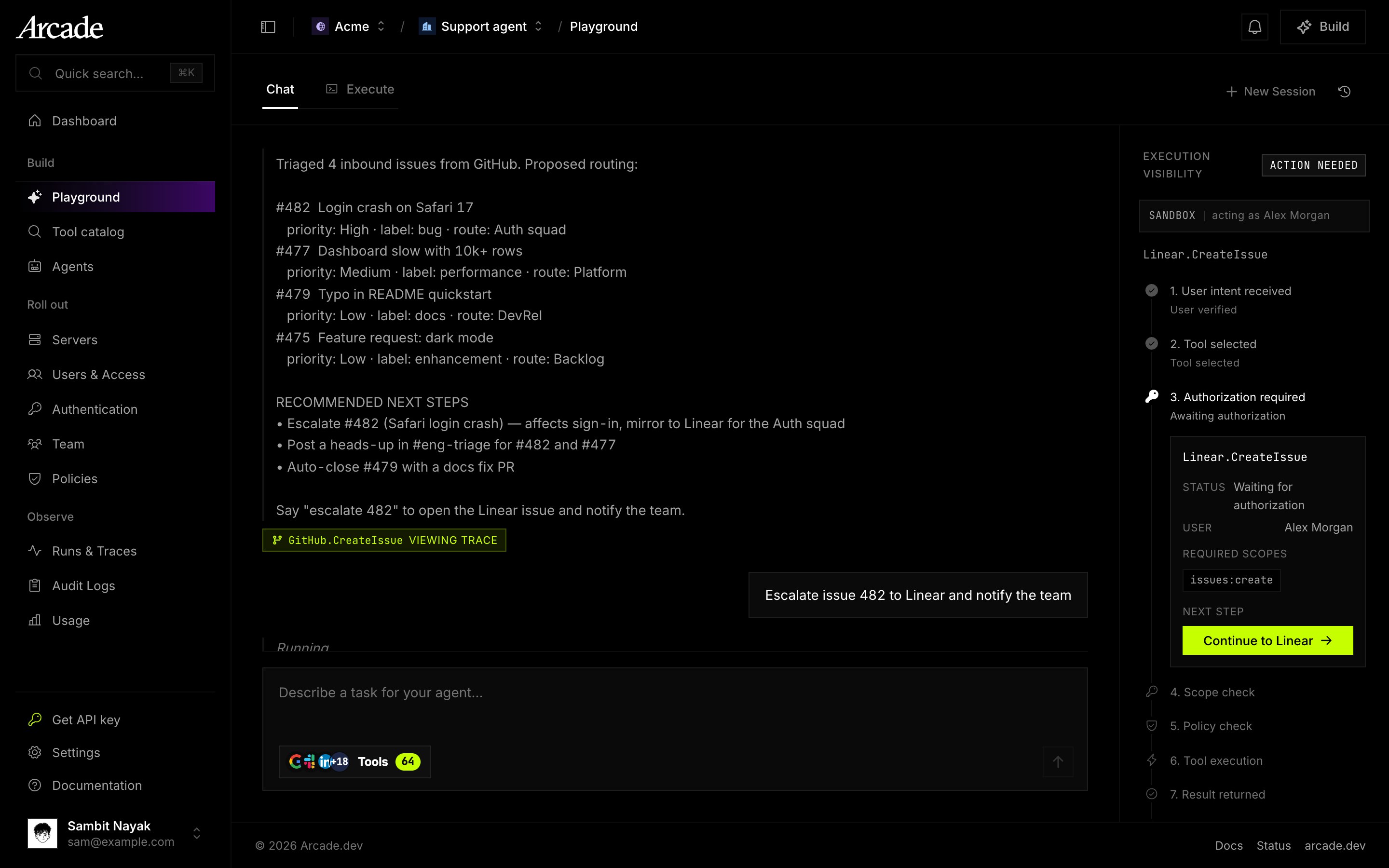This screenshot has height=868, width=1389.
Task: Click the '#482 Login crash on Safari 17' line
Action: pos(374,207)
